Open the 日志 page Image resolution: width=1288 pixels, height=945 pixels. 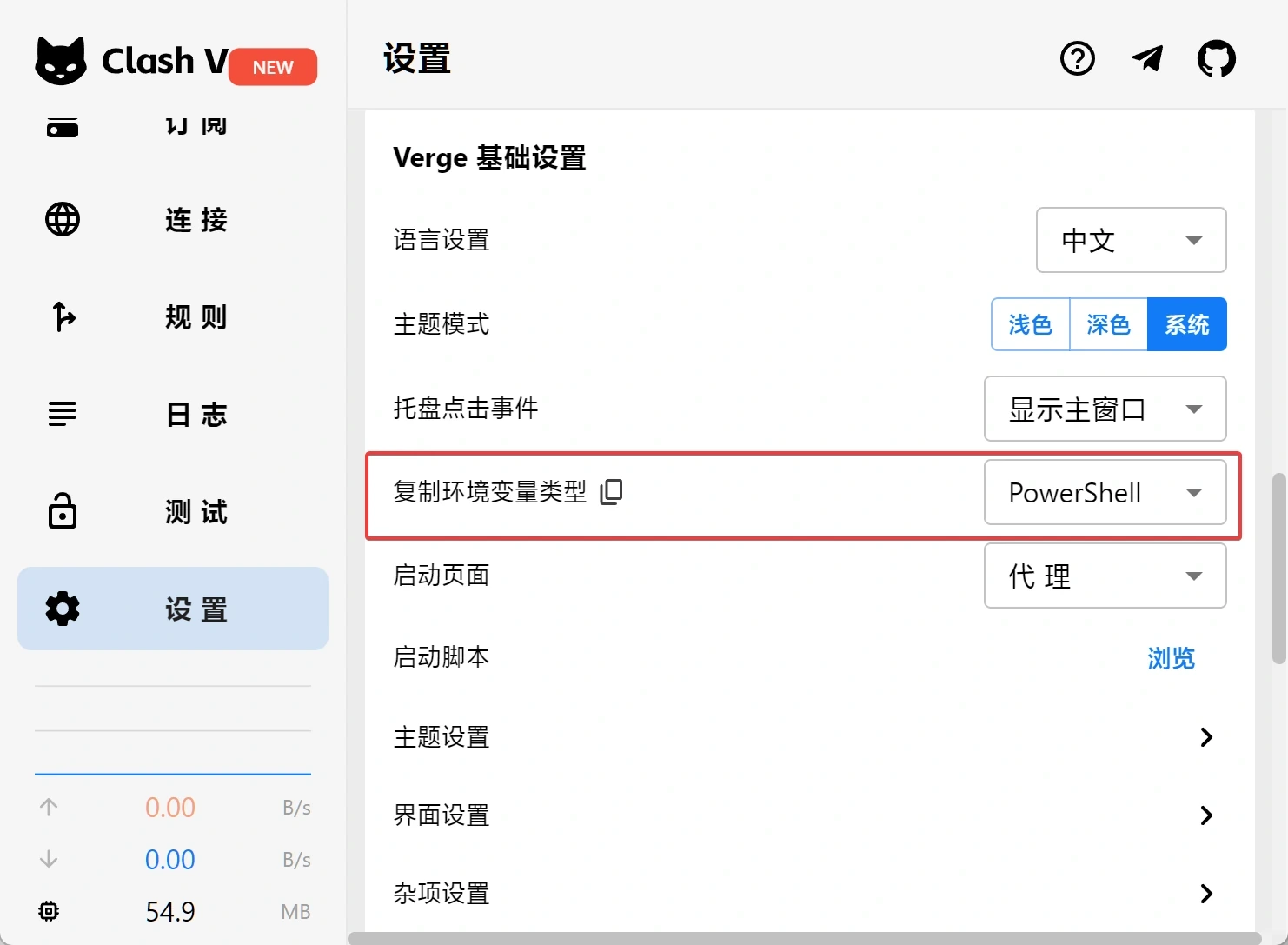click(173, 414)
